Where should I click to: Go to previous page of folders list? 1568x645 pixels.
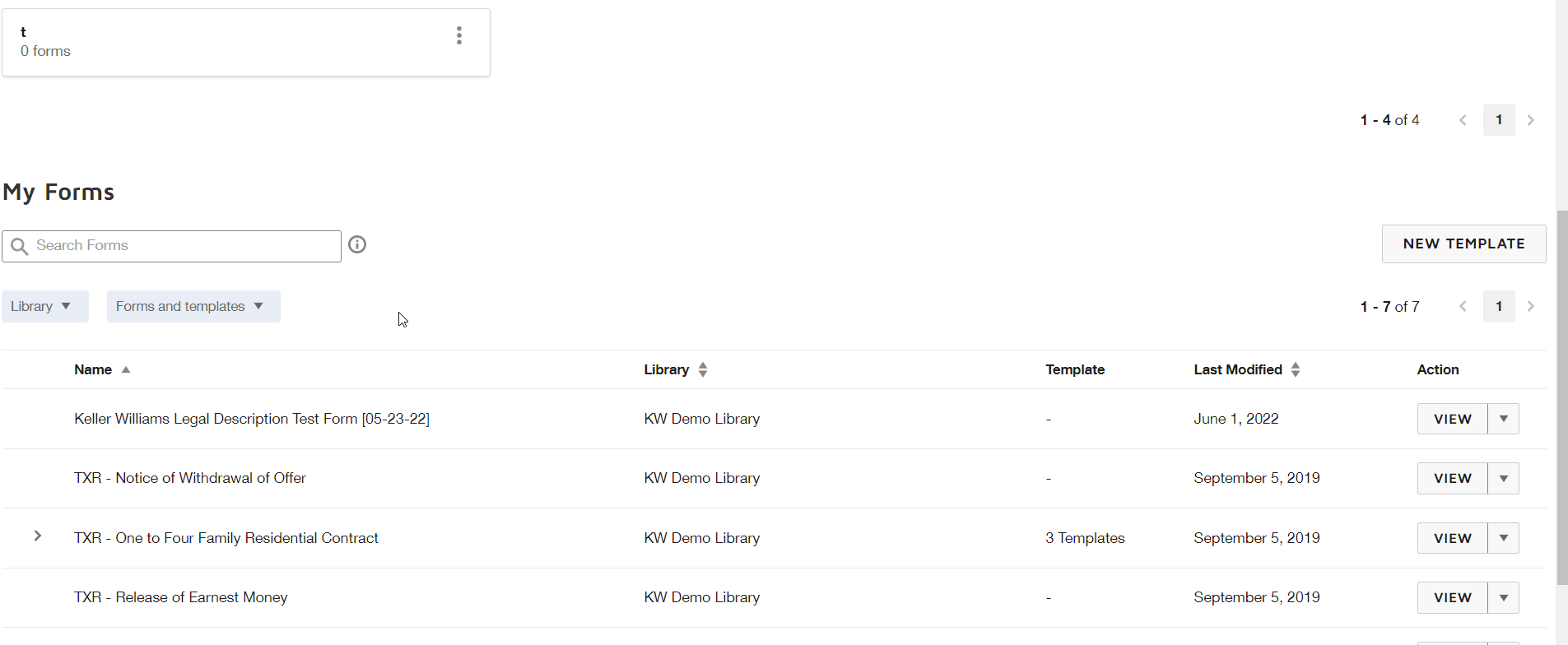click(x=1463, y=120)
